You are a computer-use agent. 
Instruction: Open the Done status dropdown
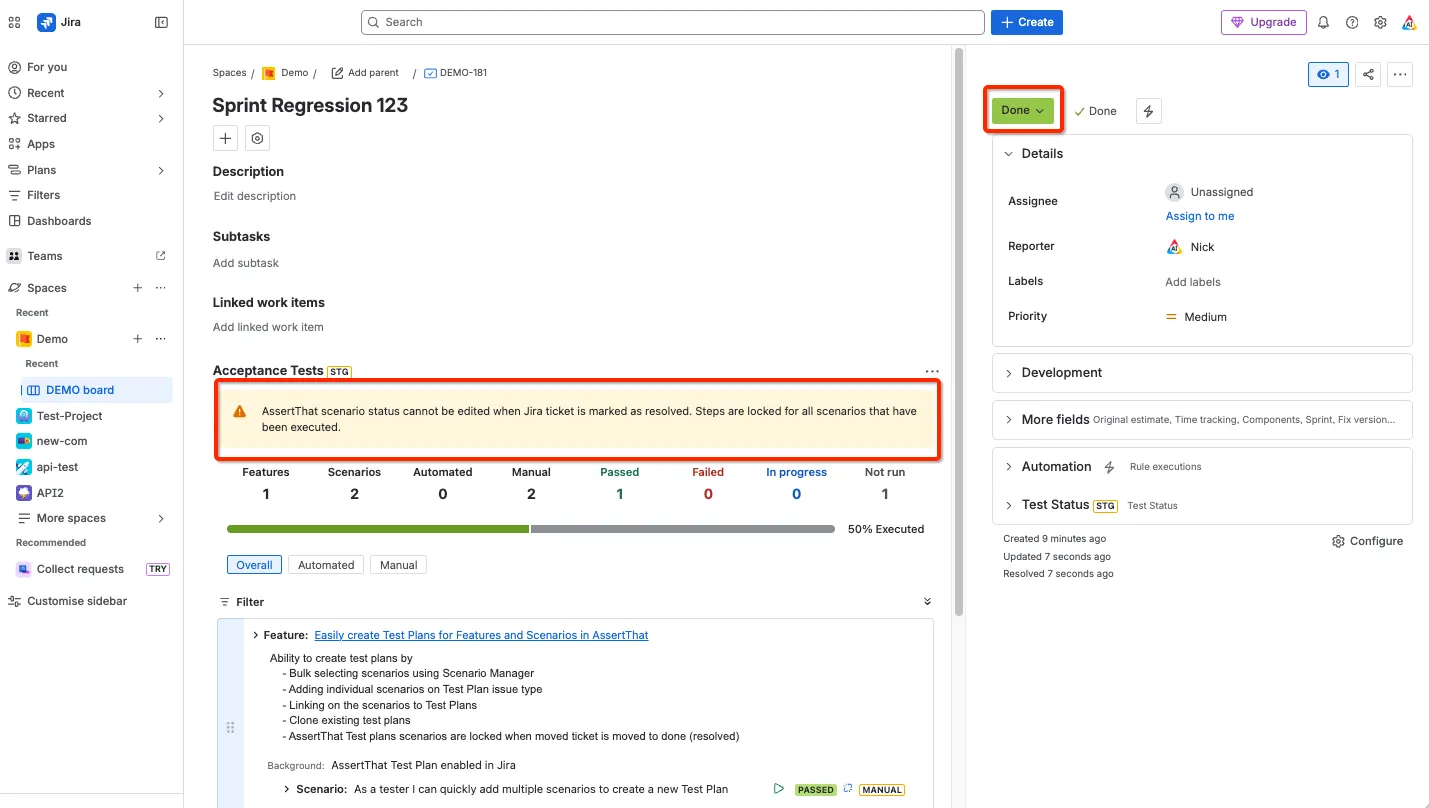[x=1022, y=111]
